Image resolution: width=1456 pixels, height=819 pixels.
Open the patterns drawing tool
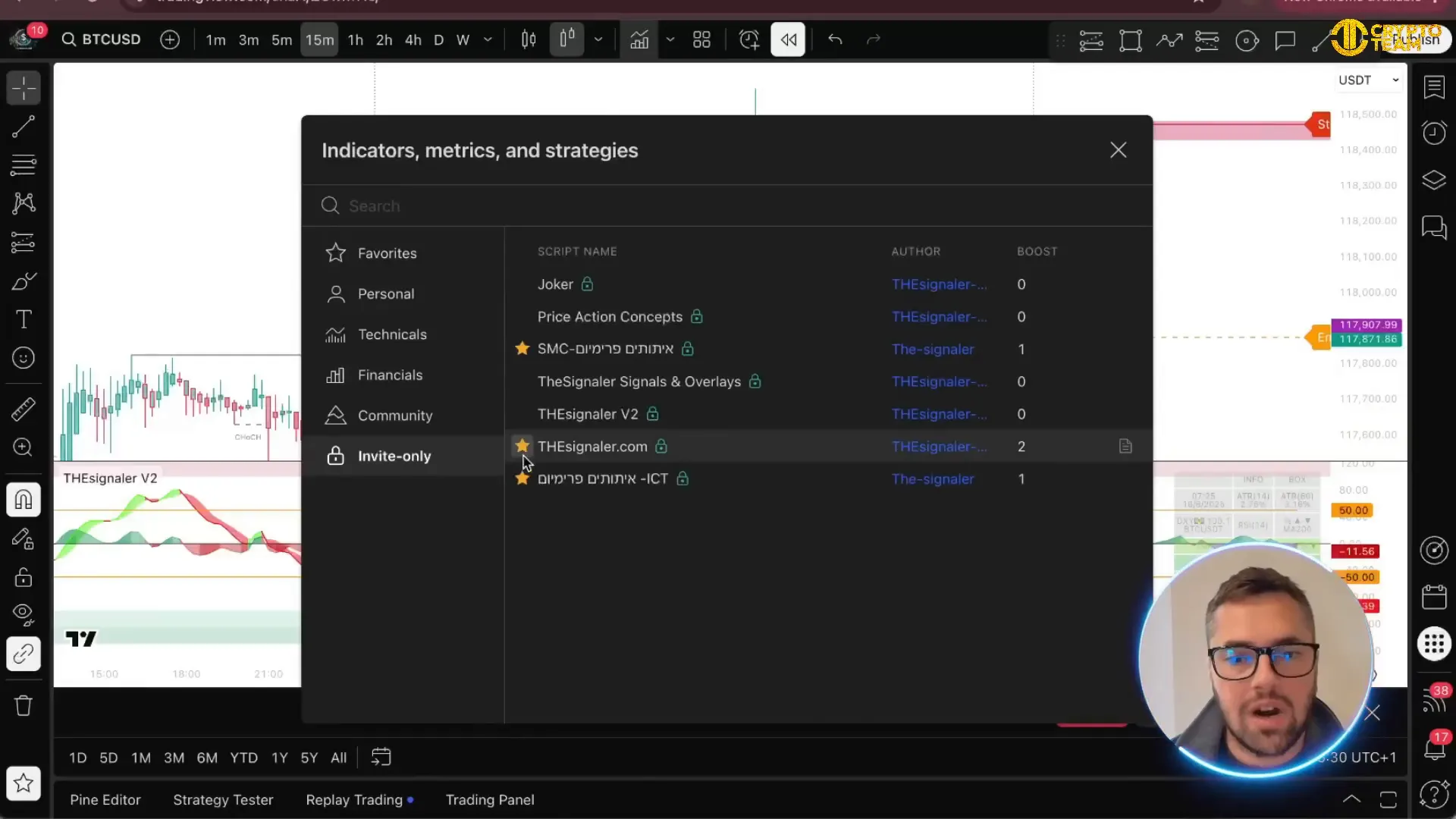coord(24,203)
